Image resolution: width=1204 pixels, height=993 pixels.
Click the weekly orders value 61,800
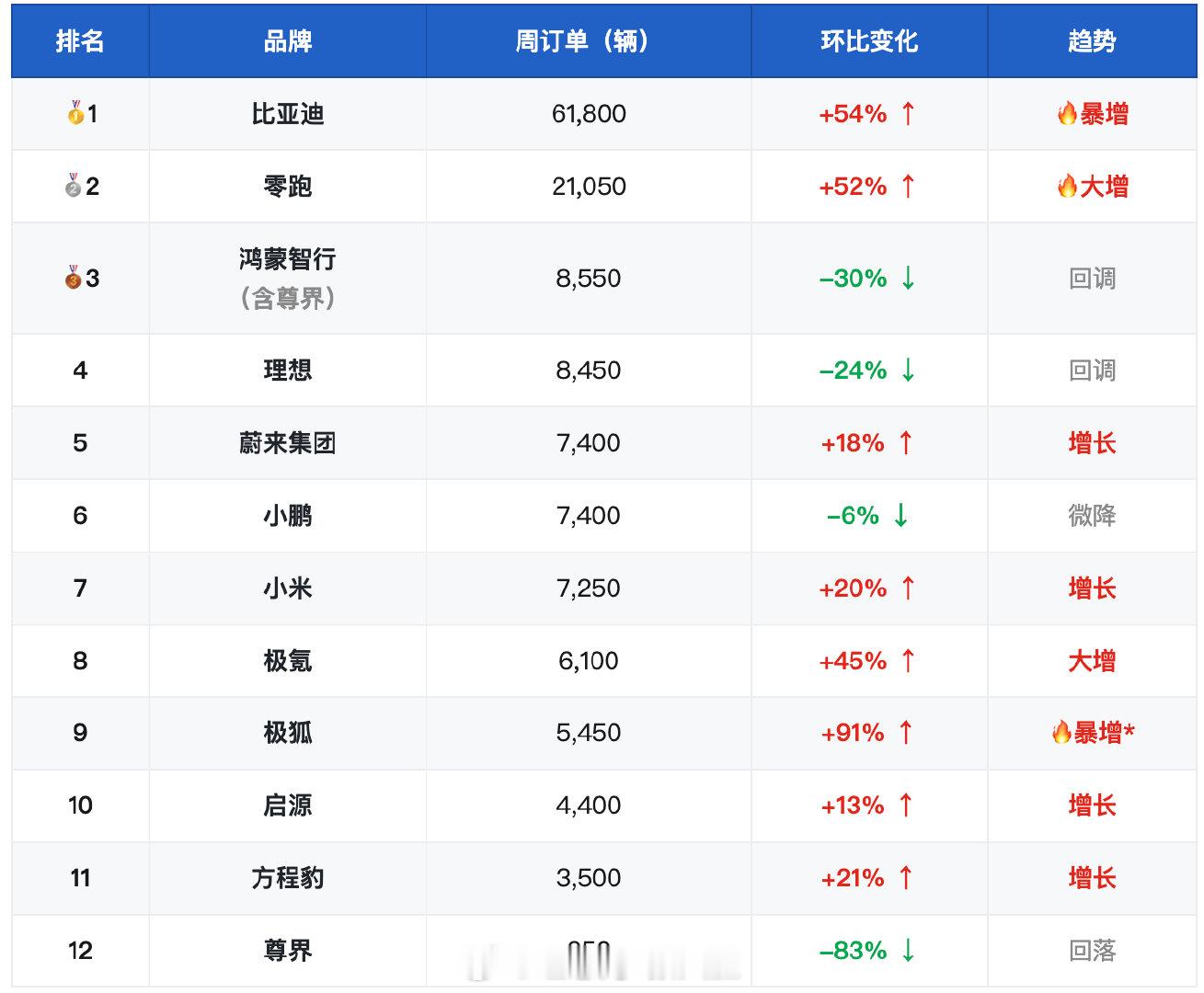(589, 113)
